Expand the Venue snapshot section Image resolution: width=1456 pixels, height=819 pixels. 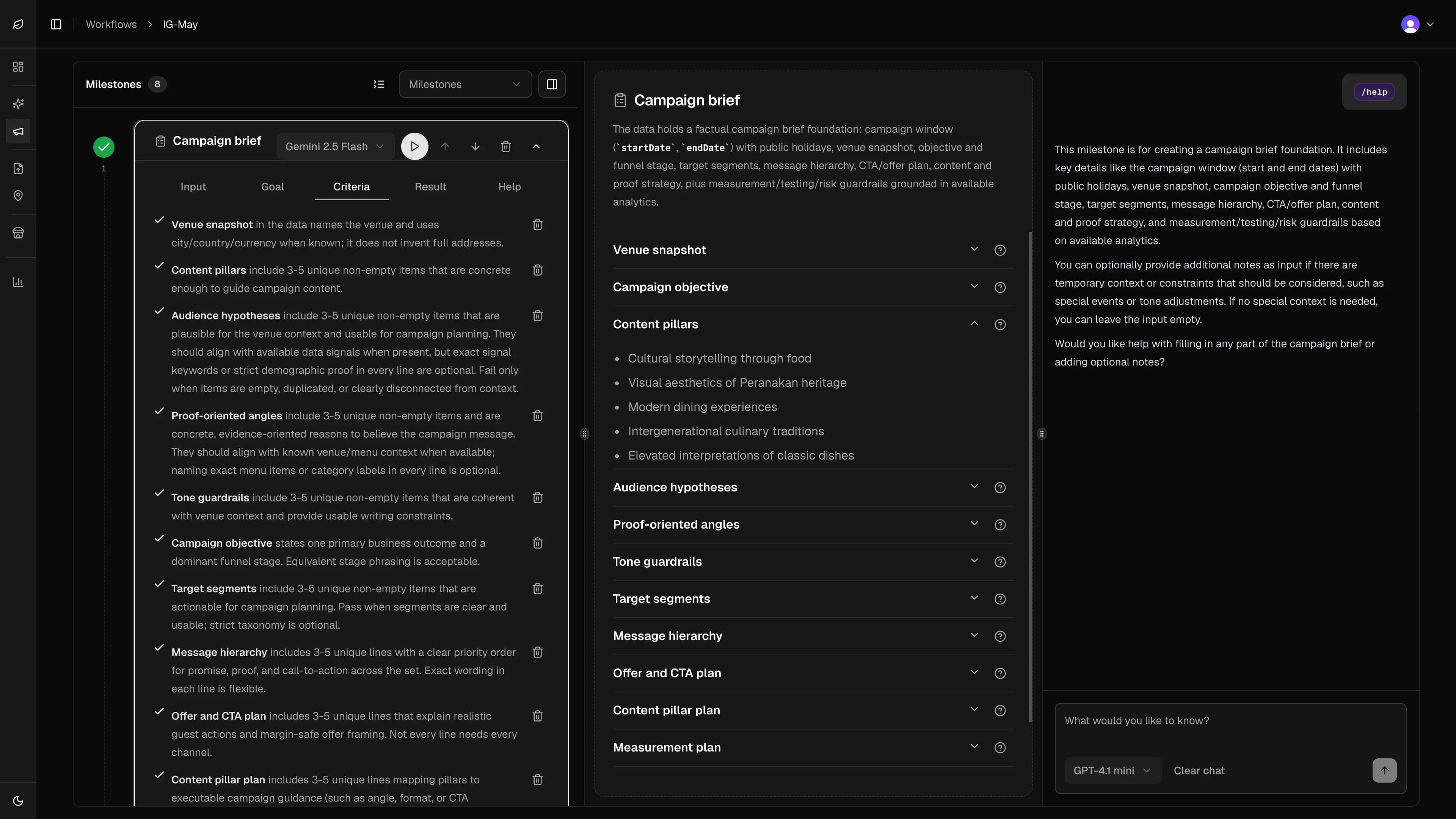coord(974,249)
